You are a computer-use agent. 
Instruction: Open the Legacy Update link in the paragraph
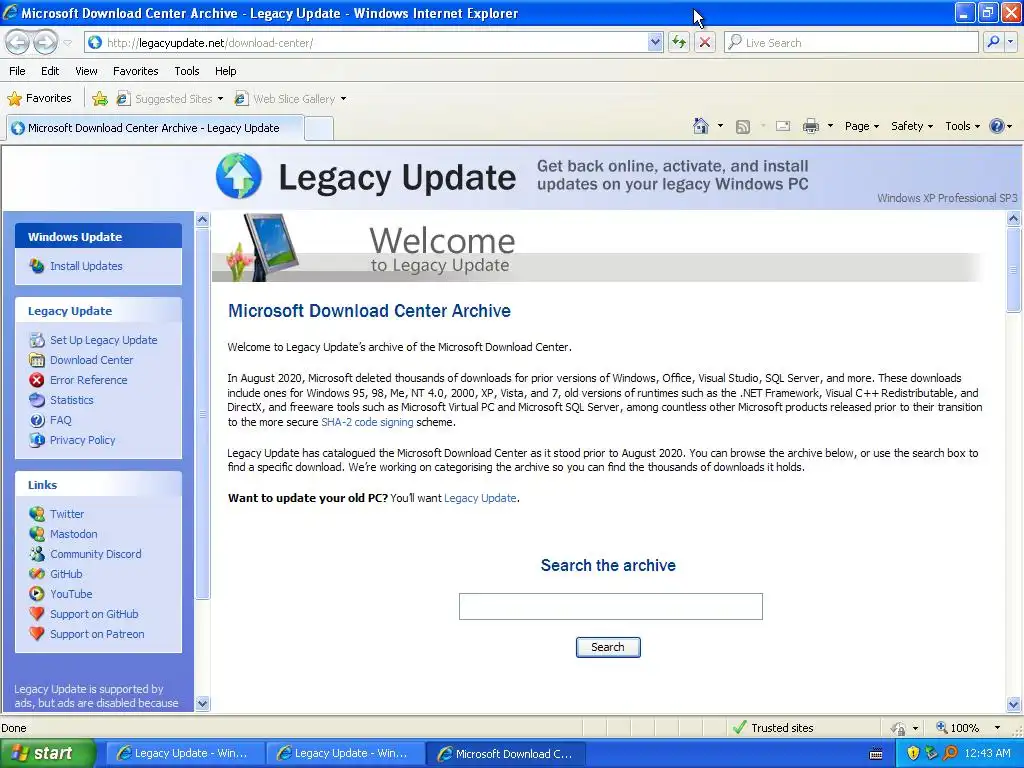click(480, 498)
